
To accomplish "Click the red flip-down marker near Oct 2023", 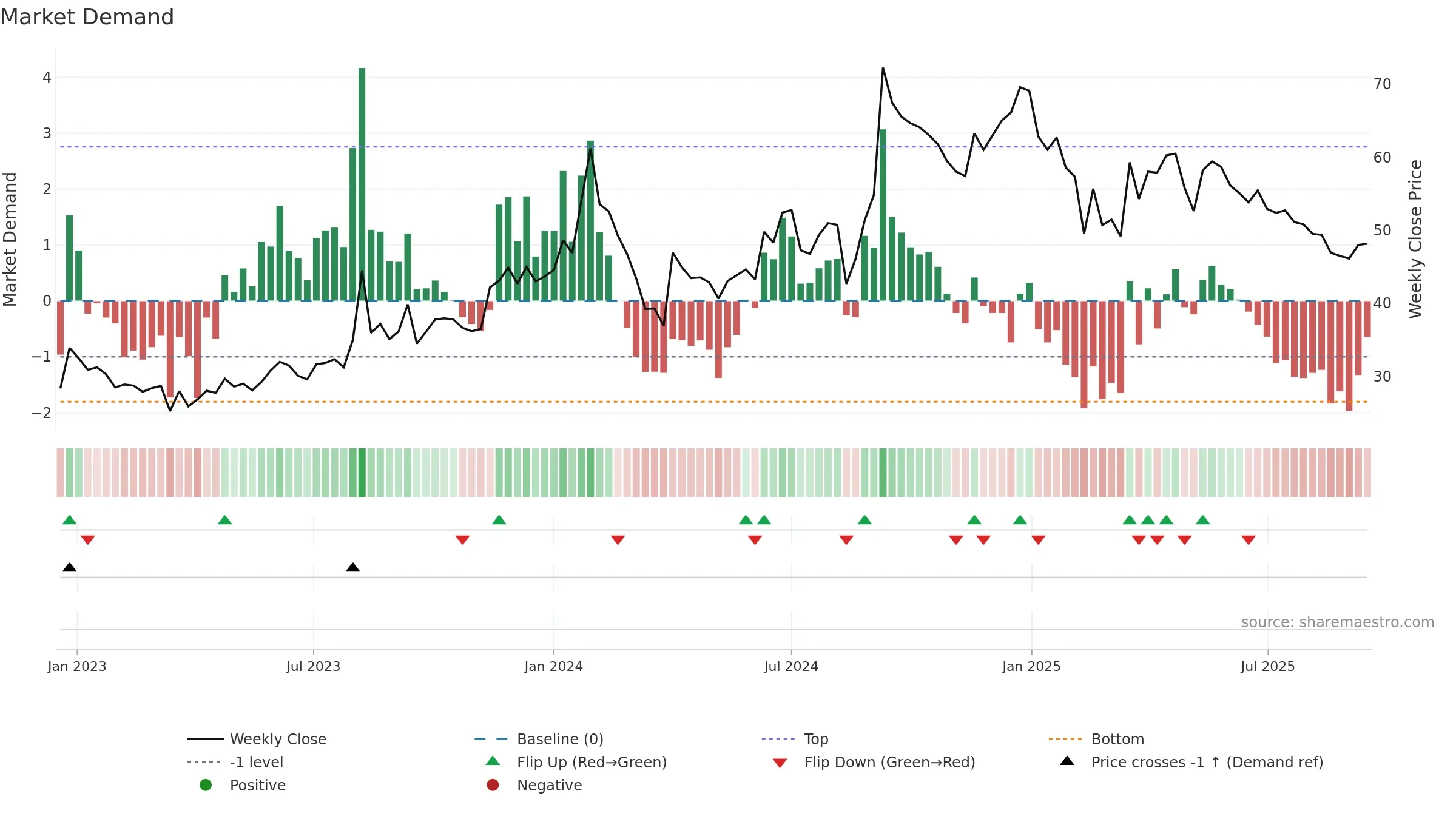I will tap(462, 540).
